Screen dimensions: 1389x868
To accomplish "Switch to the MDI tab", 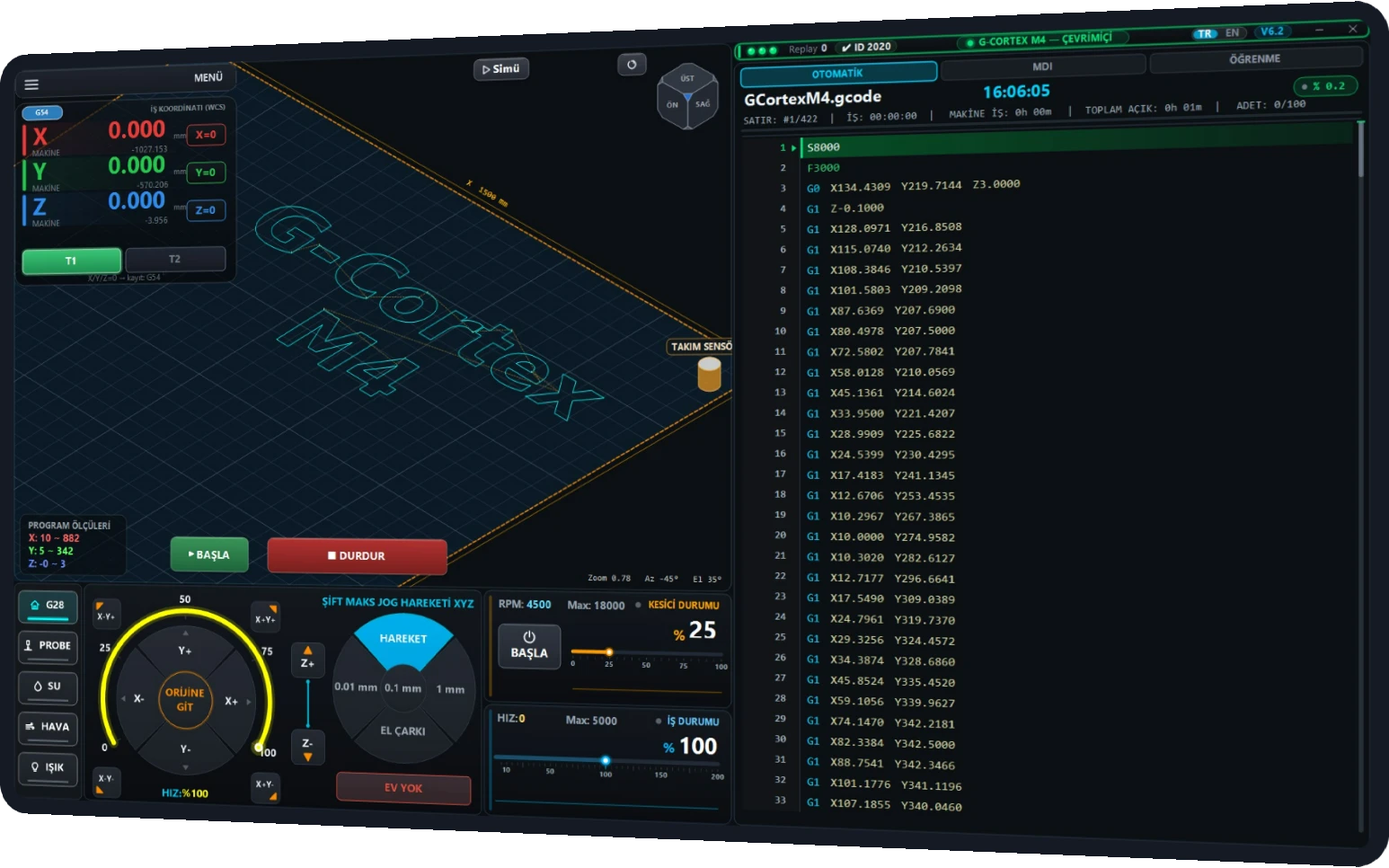I will (1042, 66).
